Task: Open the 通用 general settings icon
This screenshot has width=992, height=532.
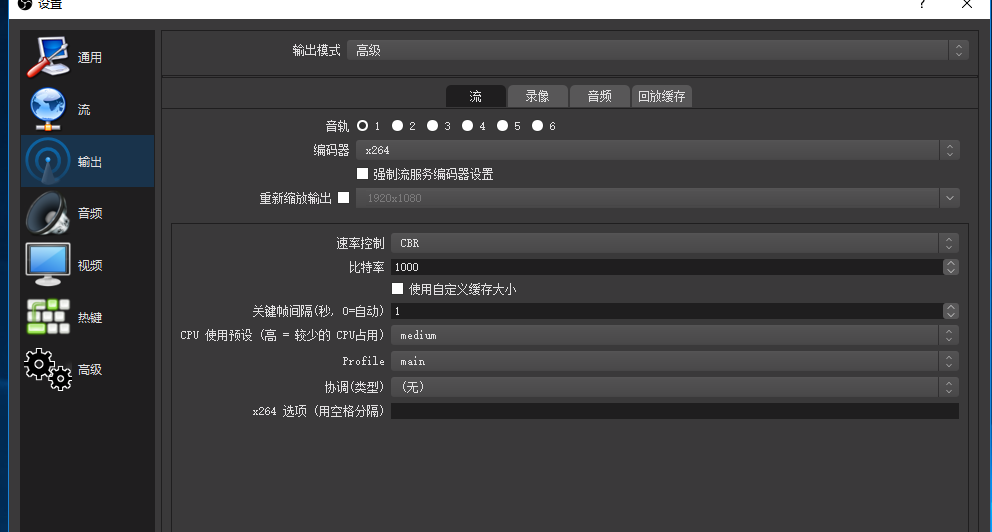Action: pyautogui.click(x=48, y=57)
